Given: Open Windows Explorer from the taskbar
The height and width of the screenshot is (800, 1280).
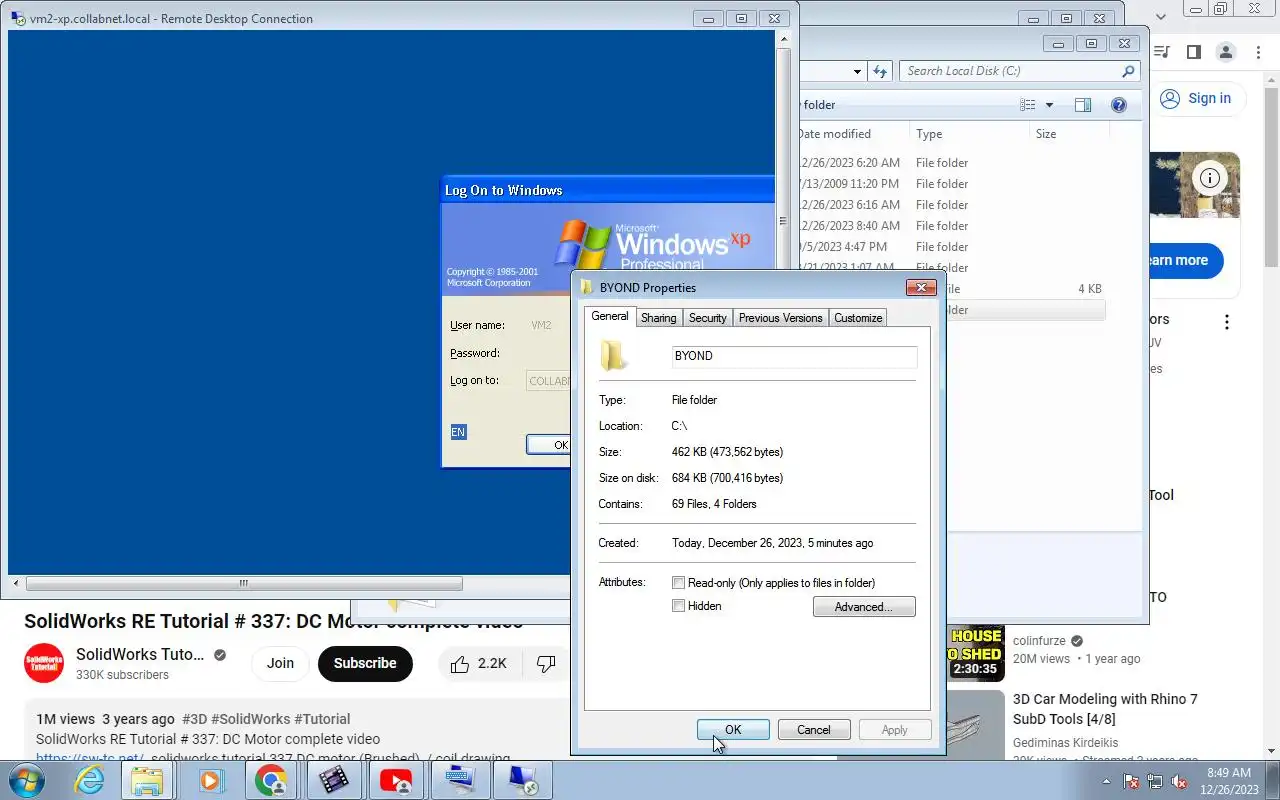Looking at the screenshot, I should click(146, 780).
